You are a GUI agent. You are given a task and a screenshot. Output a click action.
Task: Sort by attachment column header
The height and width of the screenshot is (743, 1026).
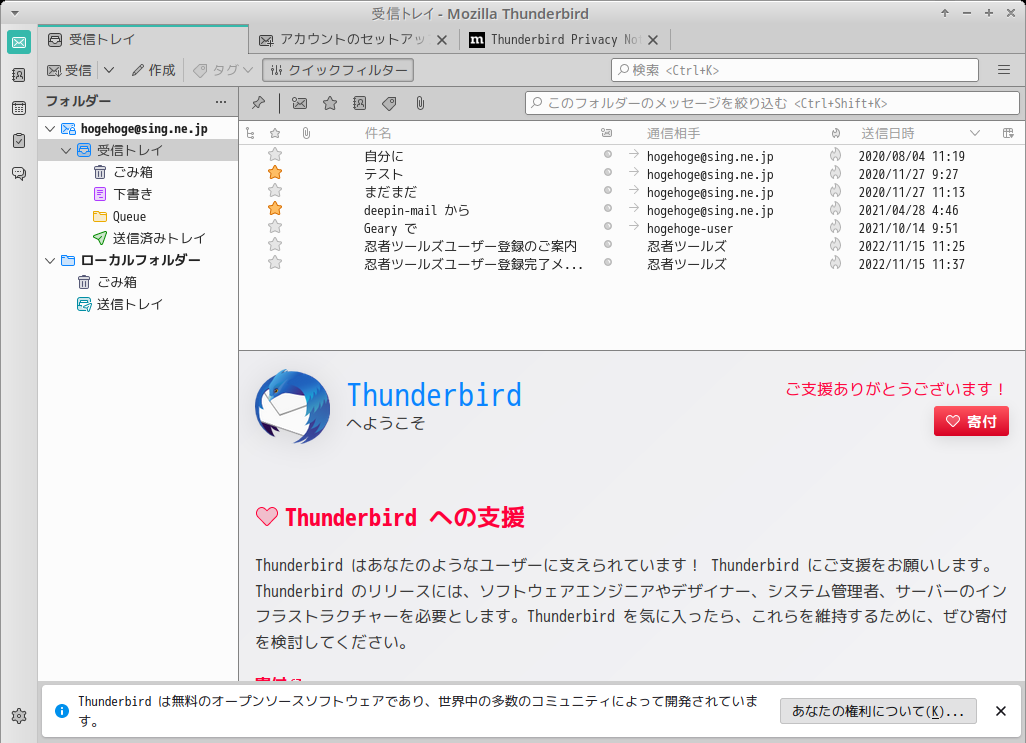coord(306,133)
